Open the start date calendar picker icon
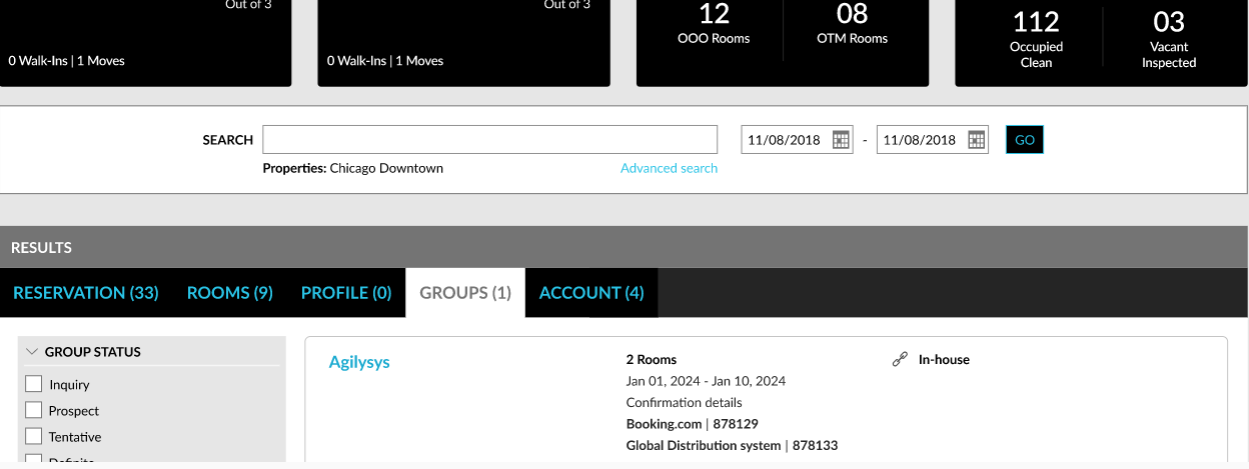This screenshot has width=1249, height=469. pos(841,140)
